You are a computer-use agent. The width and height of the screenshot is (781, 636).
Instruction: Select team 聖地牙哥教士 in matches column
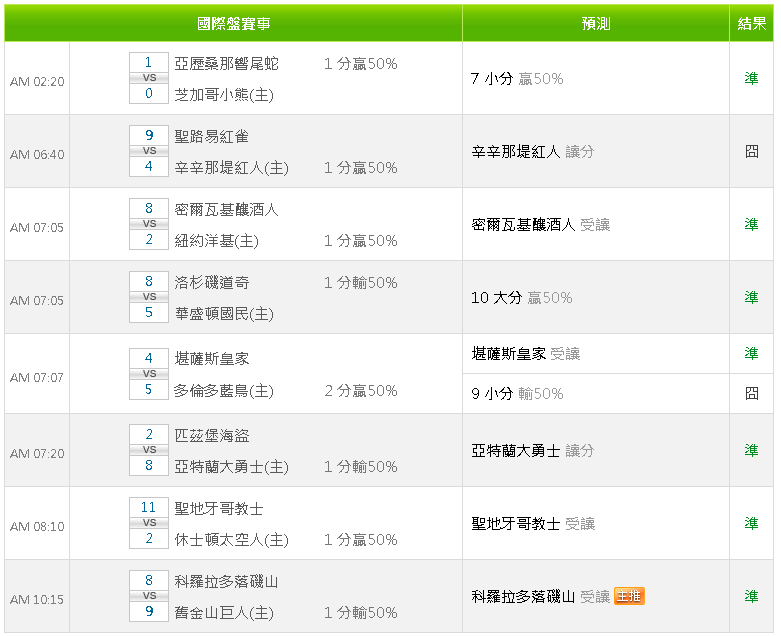pyautogui.click(x=219, y=509)
